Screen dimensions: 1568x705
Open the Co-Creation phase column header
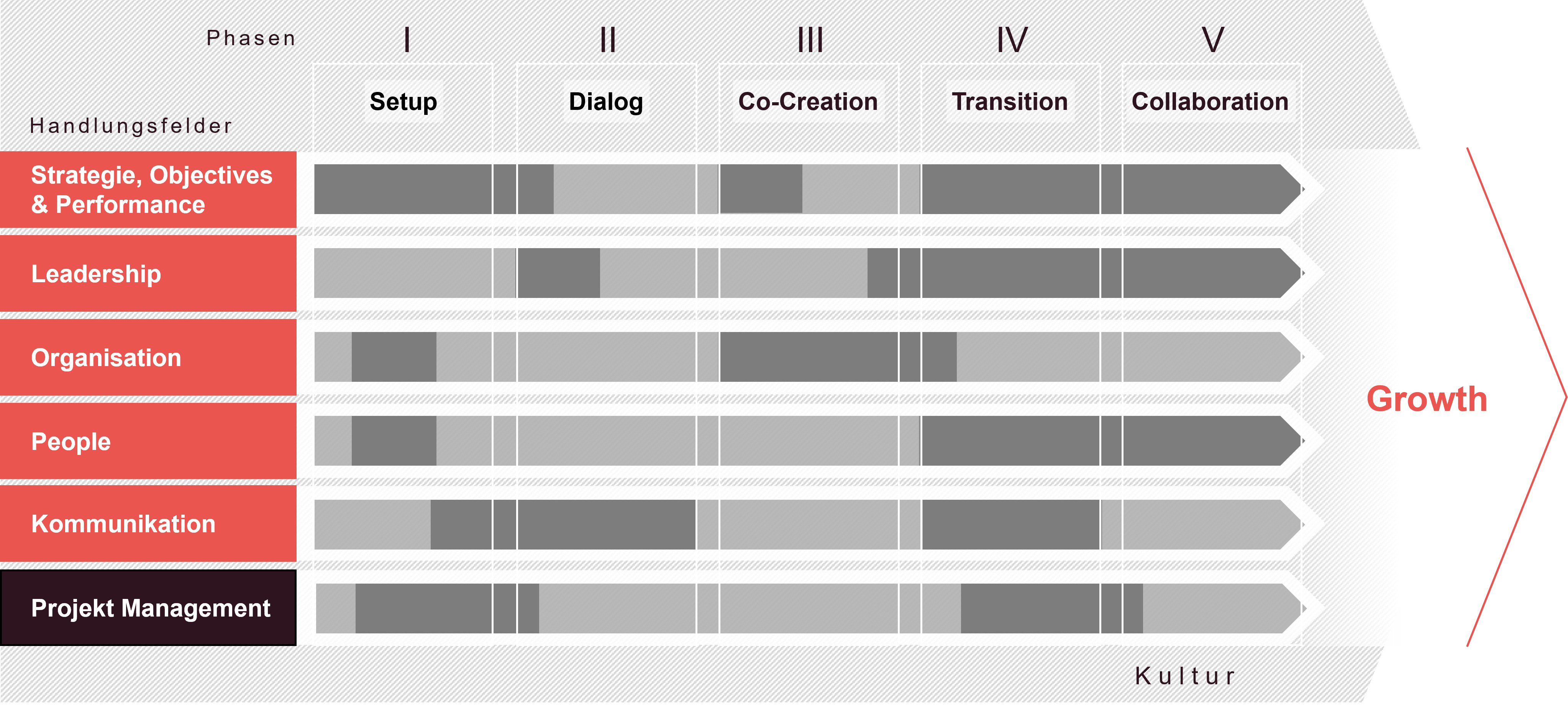point(808,101)
